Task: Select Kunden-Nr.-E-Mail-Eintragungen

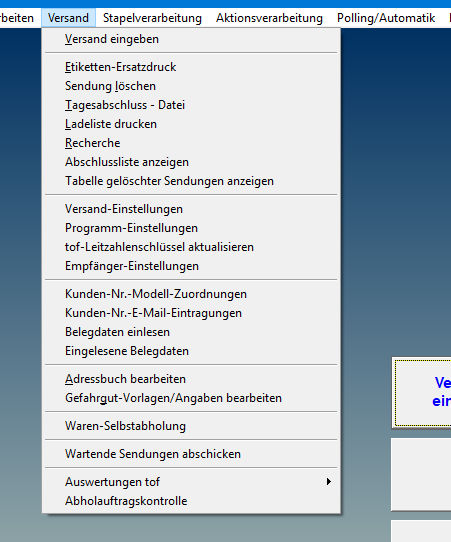Action: [x=191, y=313]
